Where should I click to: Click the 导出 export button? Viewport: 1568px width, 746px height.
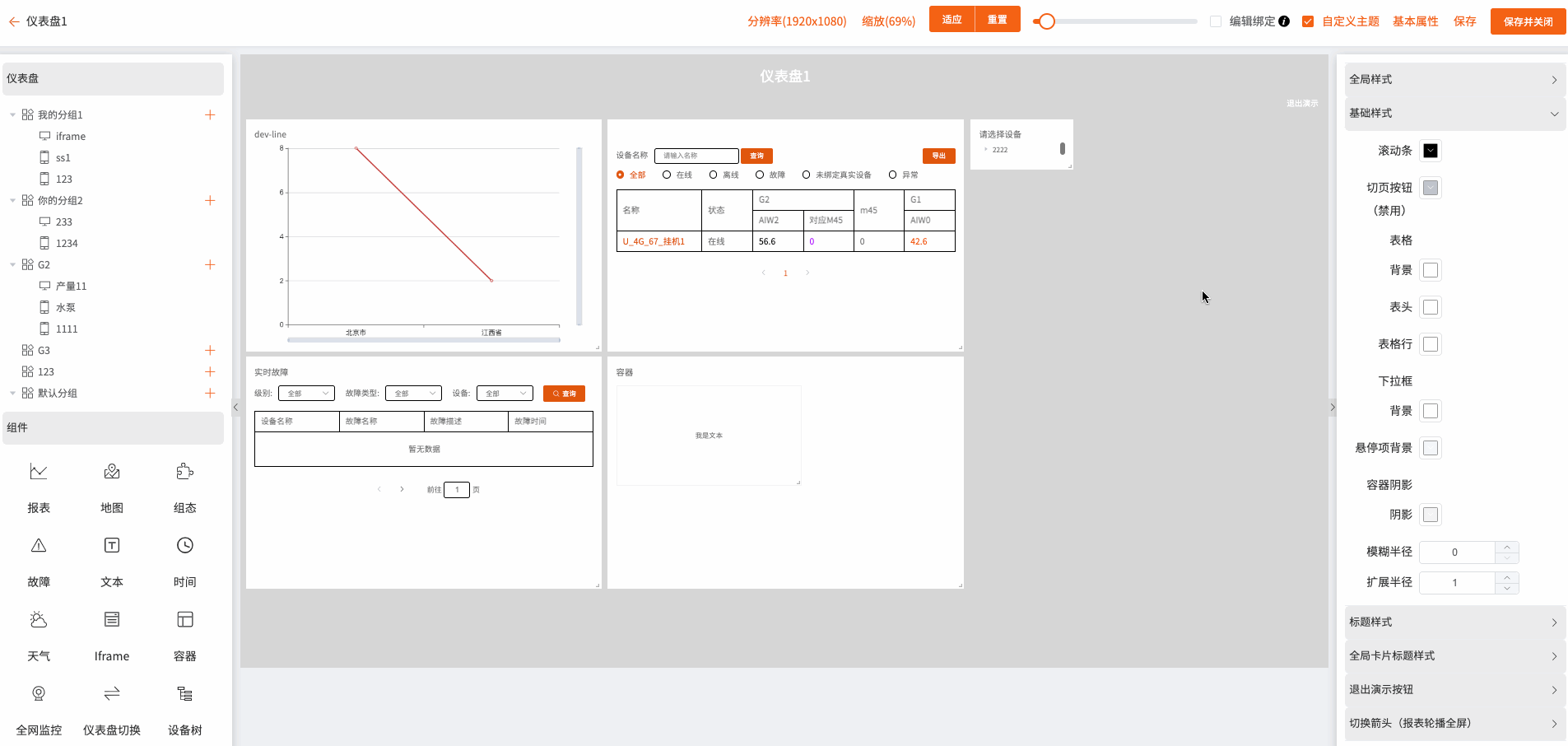tap(939, 156)
